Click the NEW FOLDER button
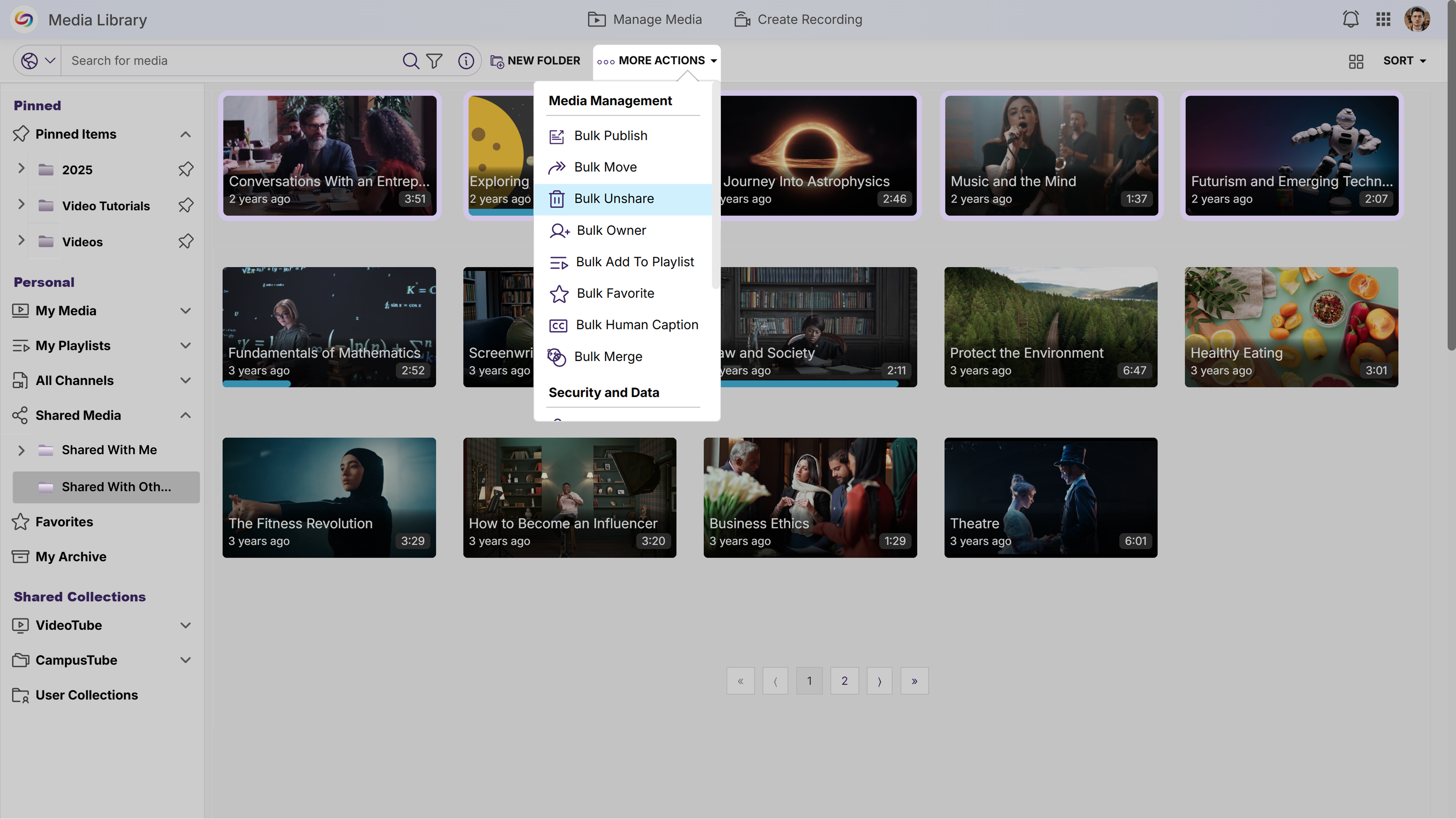 coord(535,60)
